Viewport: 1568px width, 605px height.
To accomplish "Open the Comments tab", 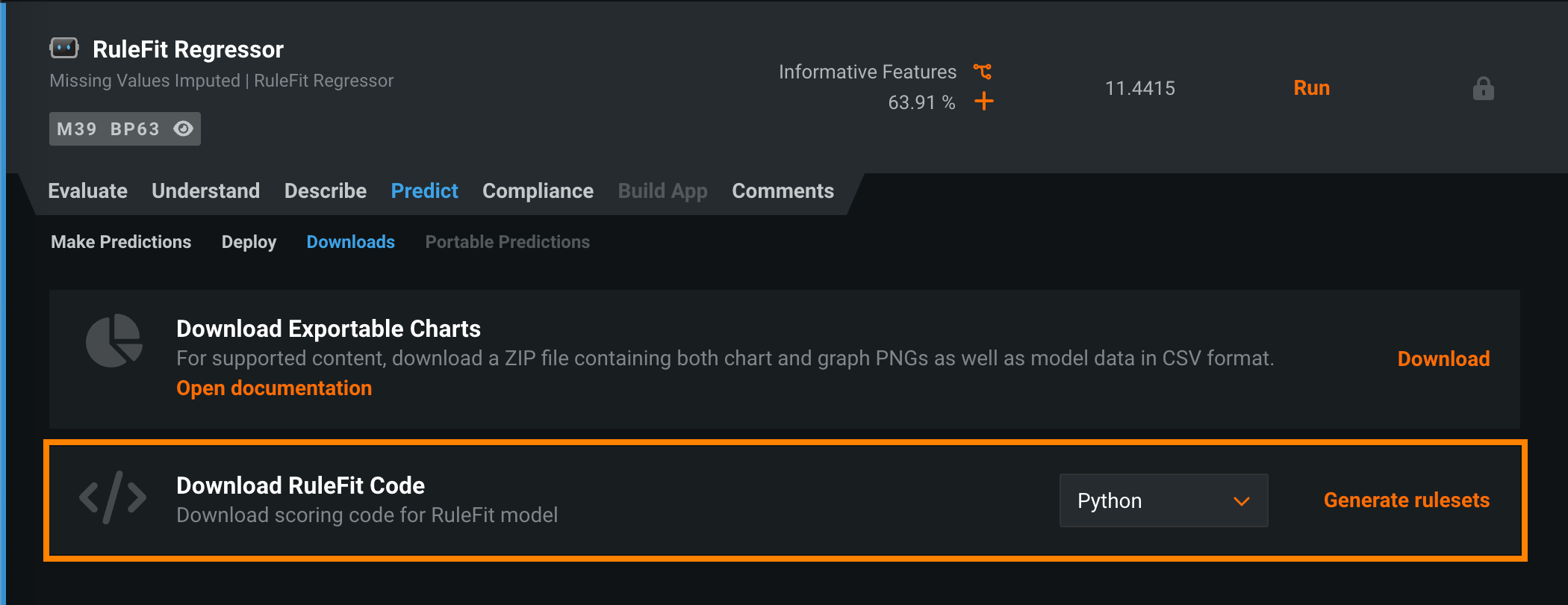I will click(783, 191).
